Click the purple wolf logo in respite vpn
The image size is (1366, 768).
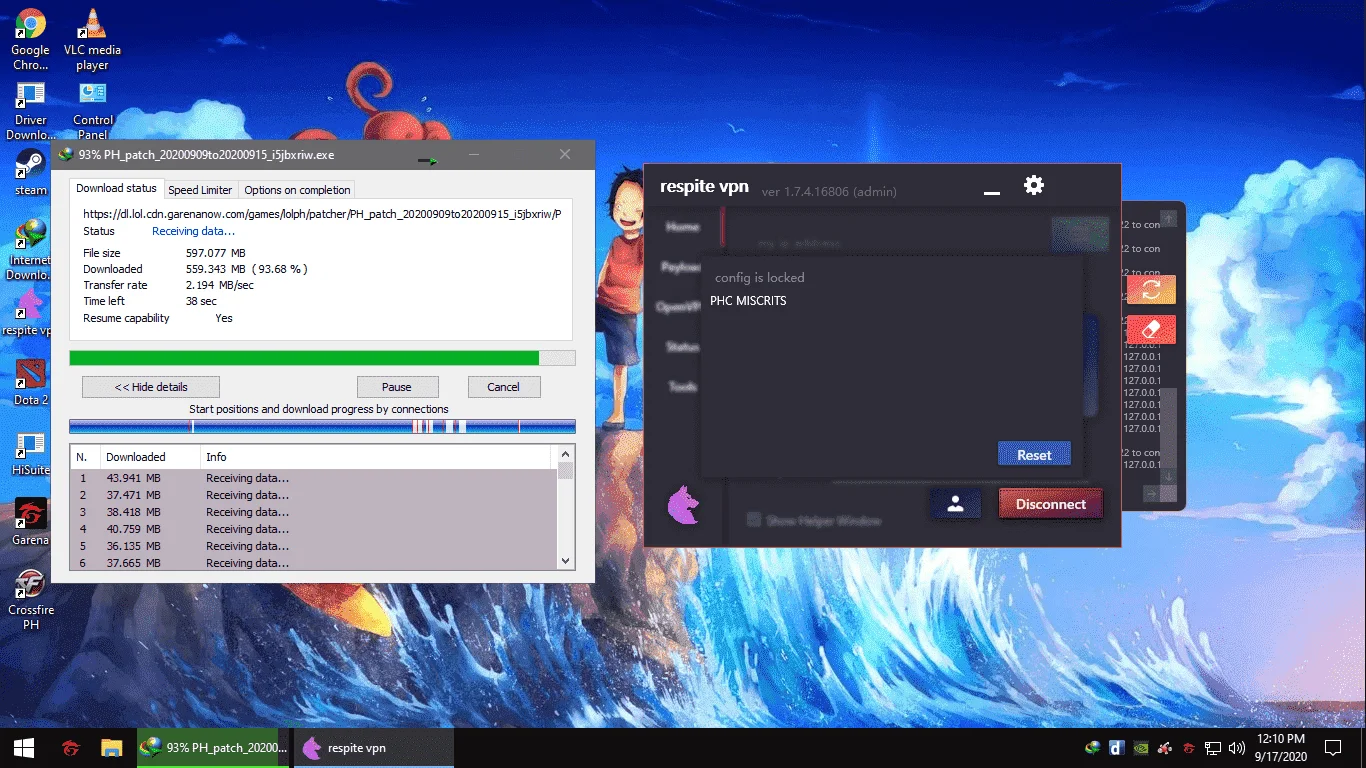click(683, 504)
